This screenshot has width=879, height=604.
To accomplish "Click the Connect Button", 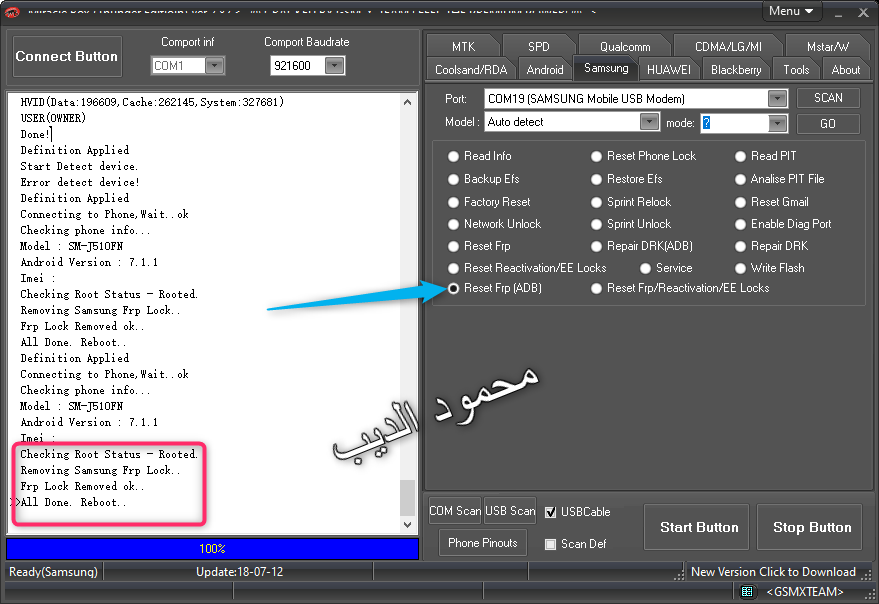I will tap(67, 57).
